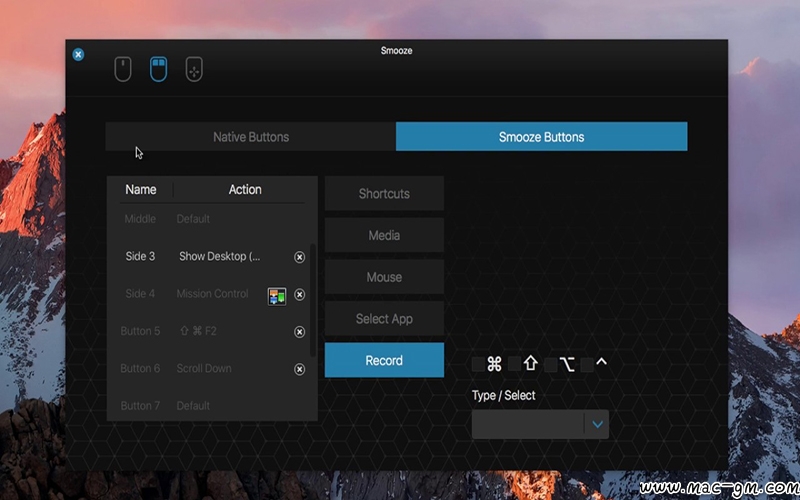The width and height of the screenshot is (800, 500).
Task: Click the Mission Control action text
Action: 212,293
